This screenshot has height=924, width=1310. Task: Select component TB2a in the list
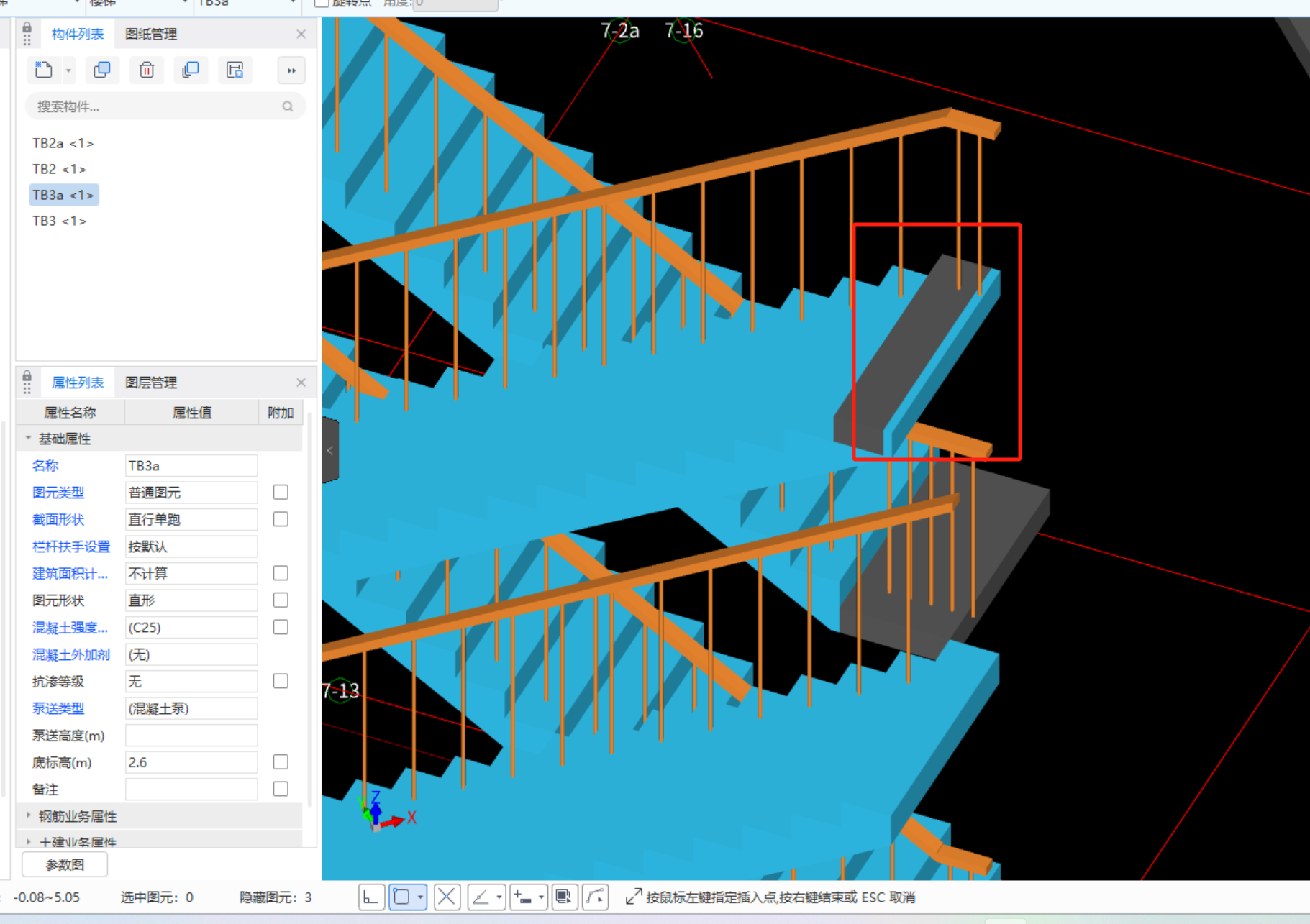pyautogui.click(x=63, y=143)
